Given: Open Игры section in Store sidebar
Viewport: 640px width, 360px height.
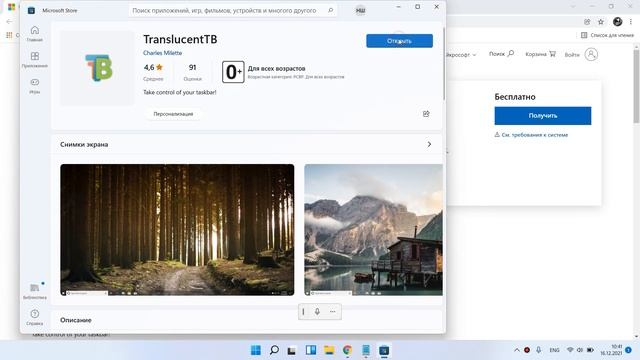Looking at the screenshot, I should [35, 86].
